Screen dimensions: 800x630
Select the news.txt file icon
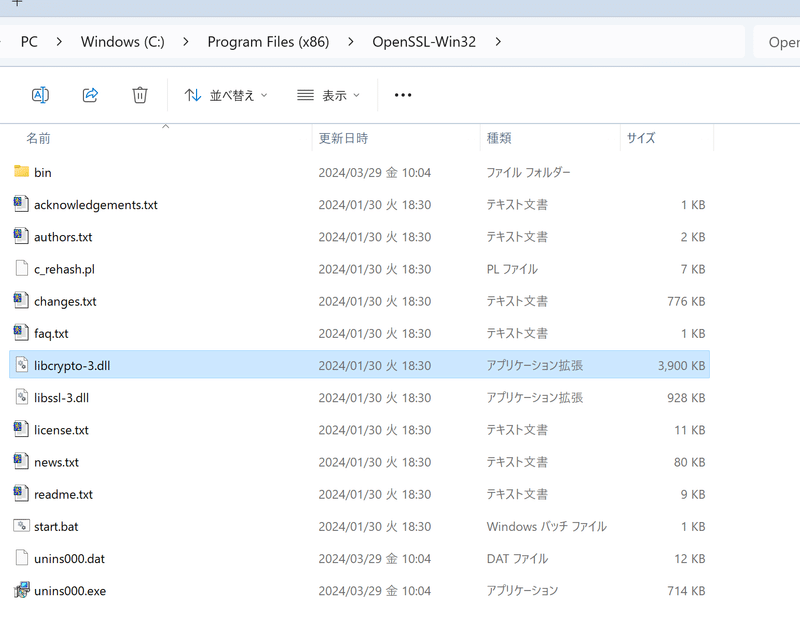[x=21, y=461]
